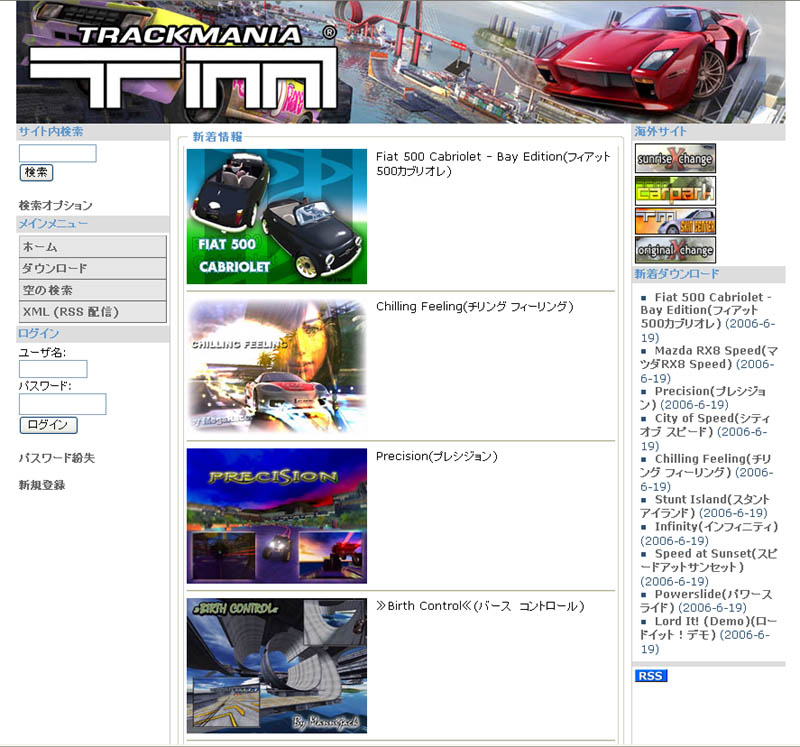Focus the ユーザ名 username field

(53, 369)
